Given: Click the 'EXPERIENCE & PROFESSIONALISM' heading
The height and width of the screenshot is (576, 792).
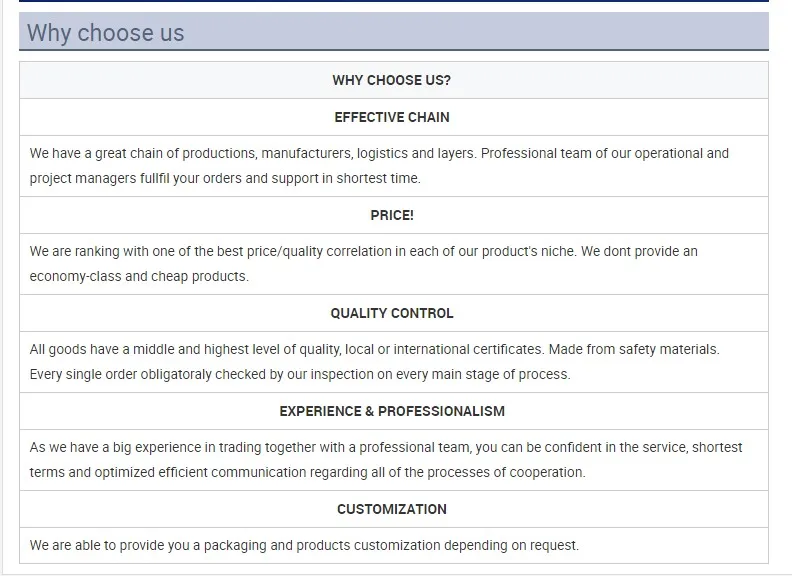Looking at the screenshot, I should 392,411.
